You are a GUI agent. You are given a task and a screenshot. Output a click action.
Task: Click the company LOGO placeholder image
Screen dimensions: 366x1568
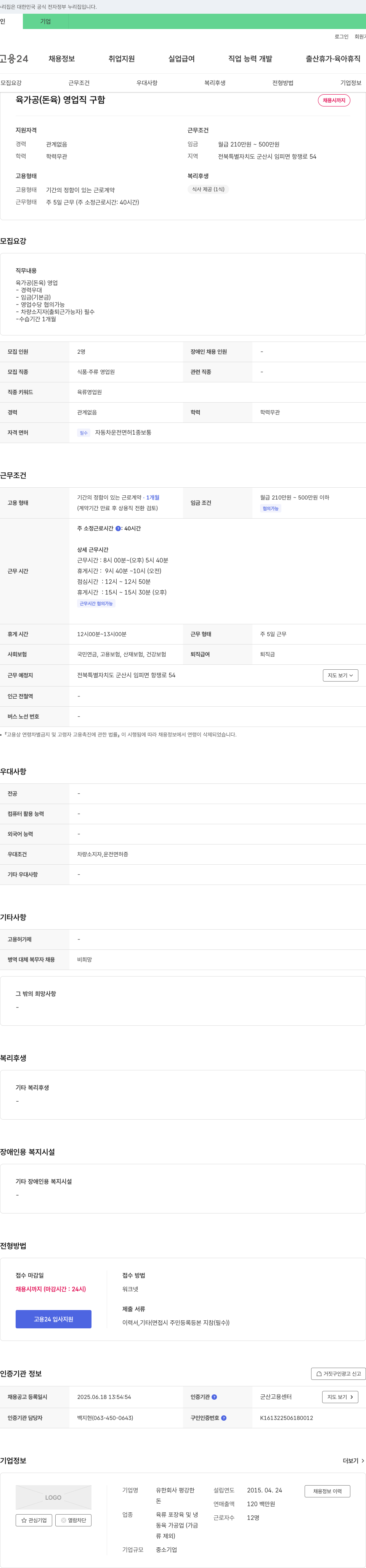pos(53,1497)
